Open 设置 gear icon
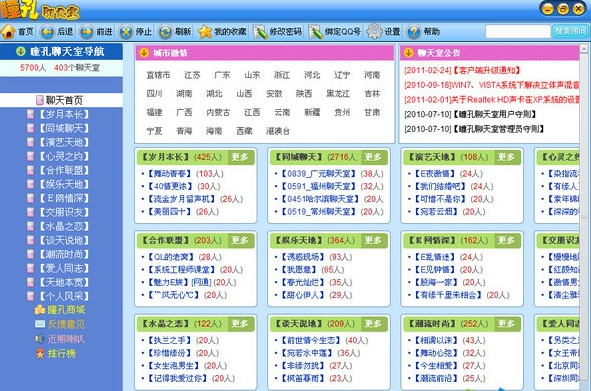The width and height of the screenshot is (591, 391). coord(374,32)
